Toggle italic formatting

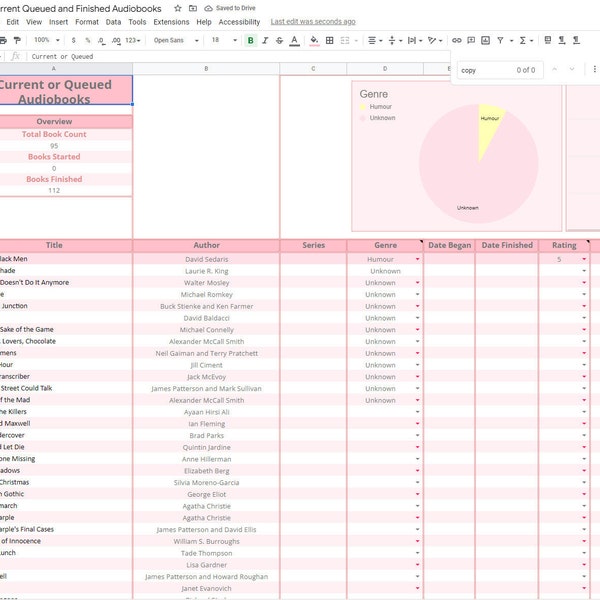[265, 40]
